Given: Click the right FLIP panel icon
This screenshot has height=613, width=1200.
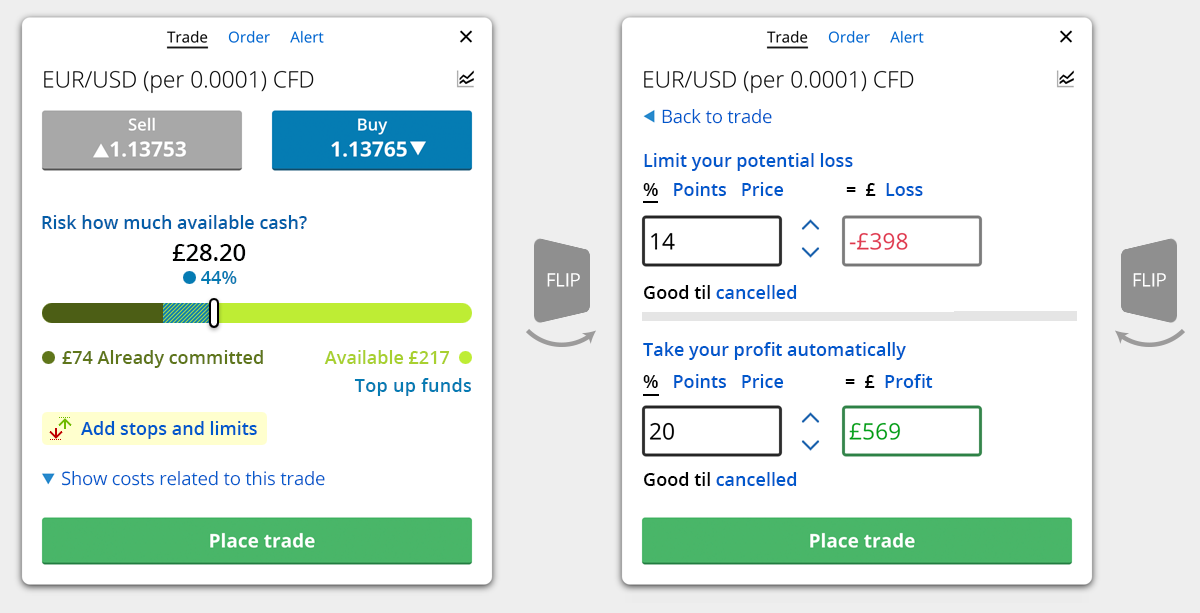Looking at the screenshot, I should pos(1148,280).
